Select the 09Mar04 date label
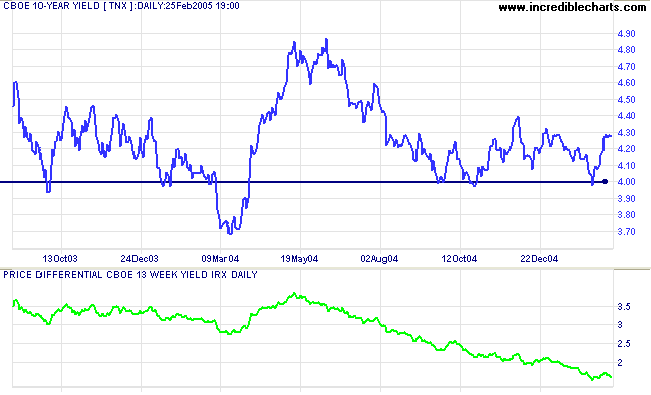This screenshot has width=651, height=395. click(x=220, y=259)
